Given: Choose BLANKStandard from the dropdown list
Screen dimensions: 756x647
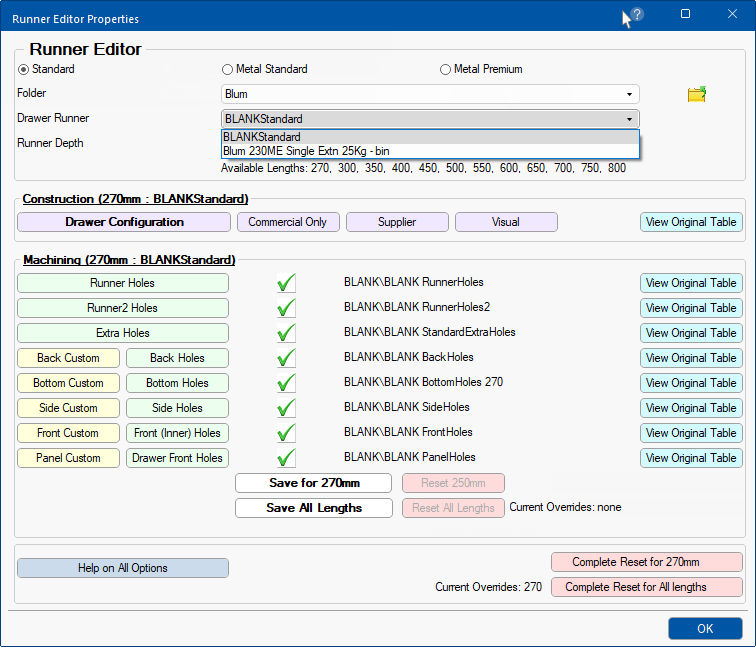Looking at the screenshot, I should tap(430, 137).
